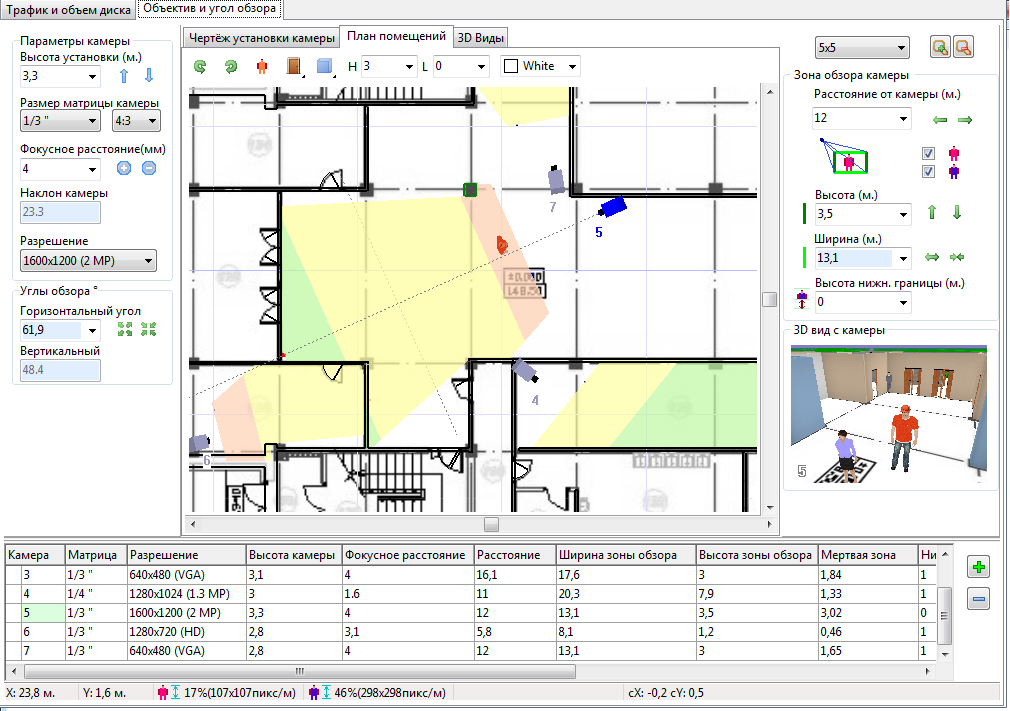1010x711 pixels.
Task: Add a camera with the green plus button
Action: [x=979, y=568]
